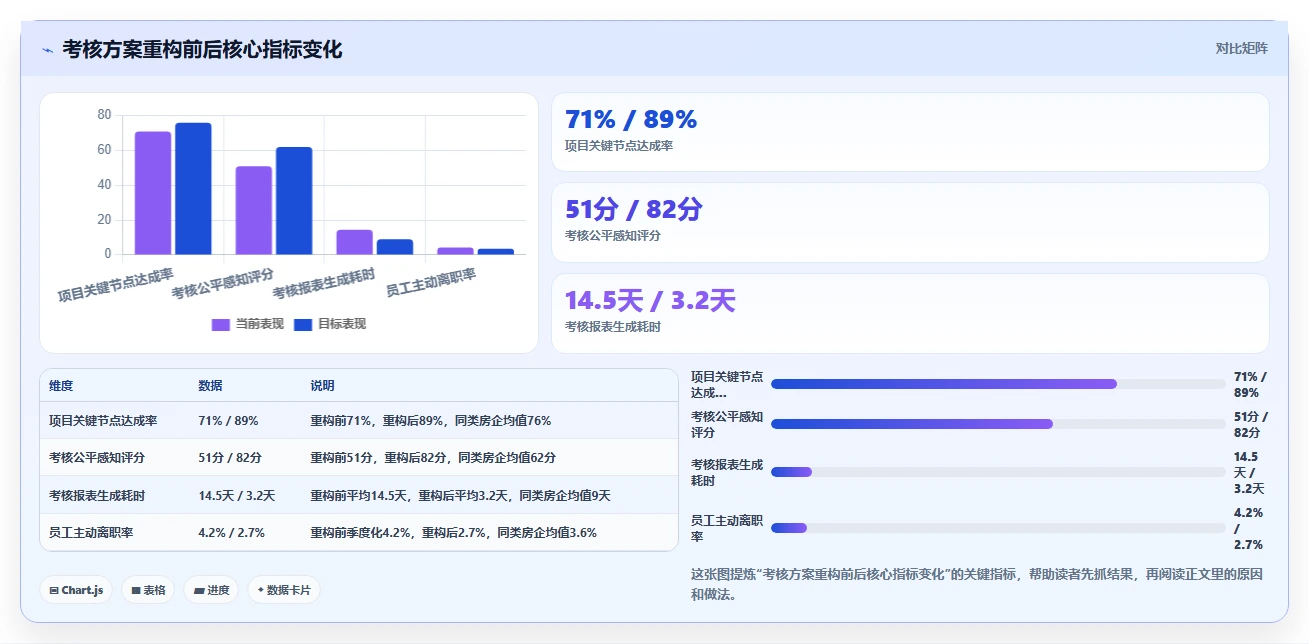Select the 51分 / 82分 metric card
The height and width of the screenshot is (644, 1309).
coord(910,222)
